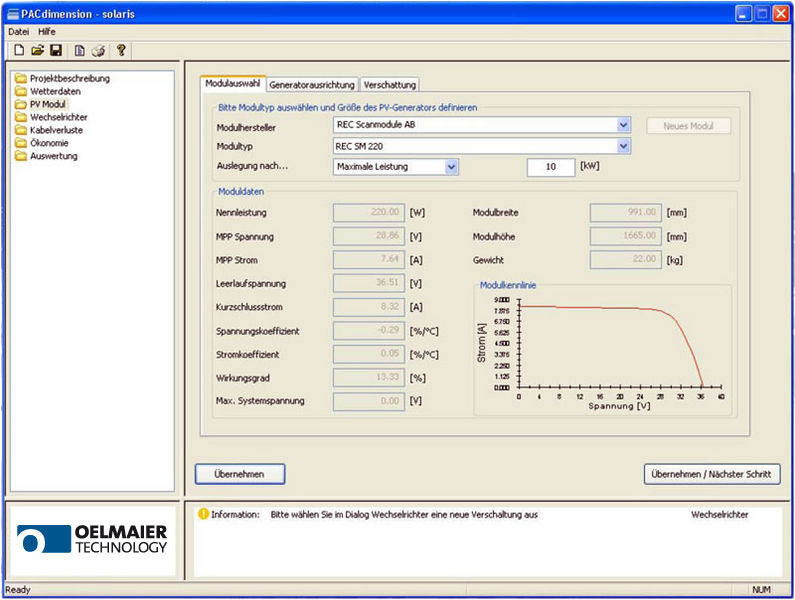Screen dimensions: 795x600
Task: Click the Wirkungsgrad value field
Action: pyautogui.click(x=369, y=378)
